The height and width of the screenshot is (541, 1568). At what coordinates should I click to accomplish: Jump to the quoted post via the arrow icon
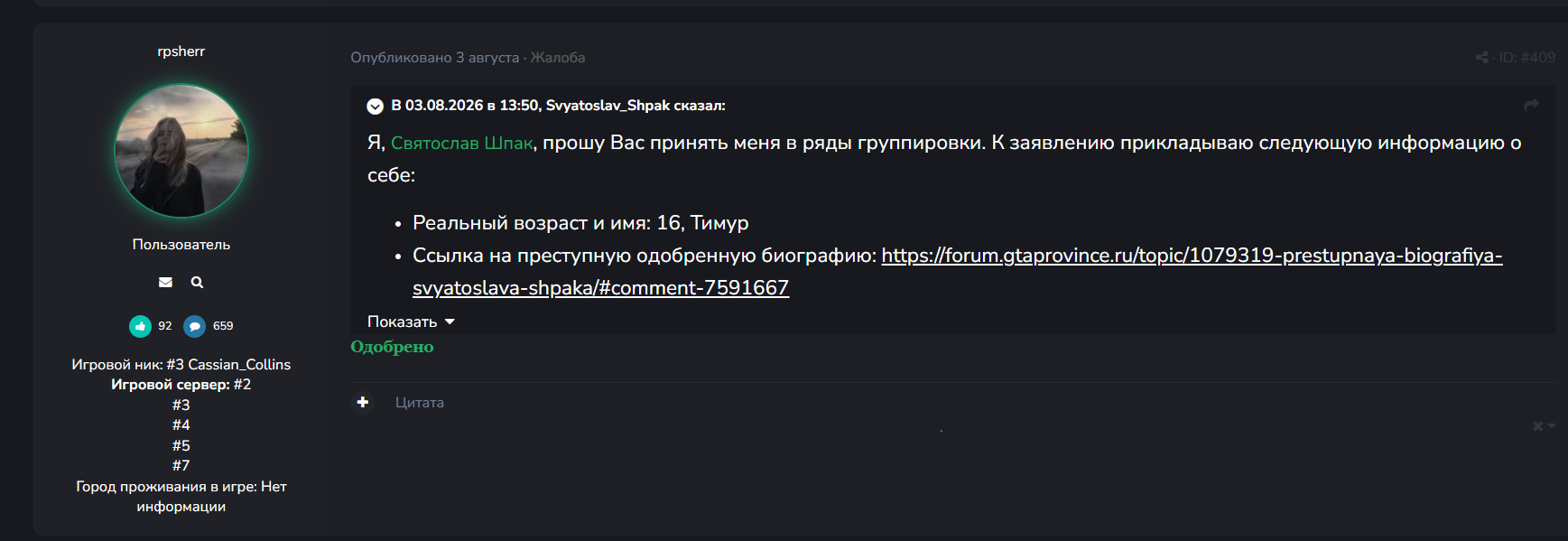click(1531, 106)
